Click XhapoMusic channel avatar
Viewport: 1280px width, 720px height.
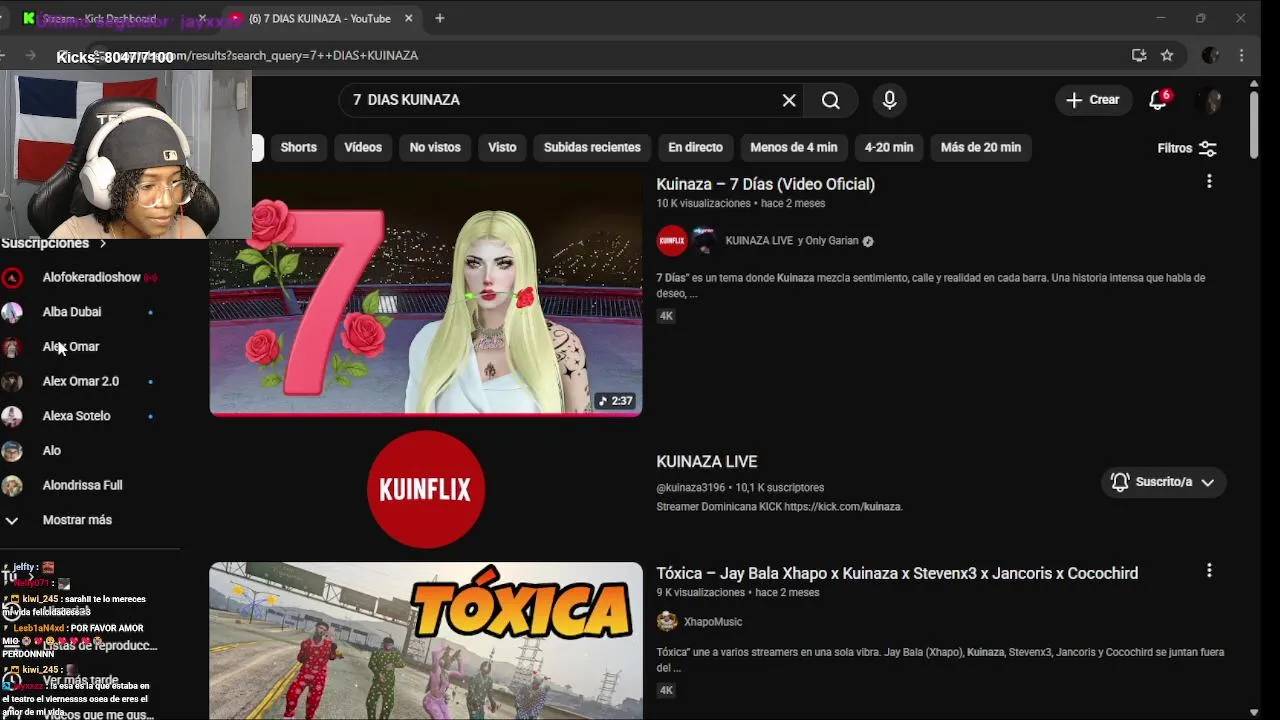tap(667, 621)
